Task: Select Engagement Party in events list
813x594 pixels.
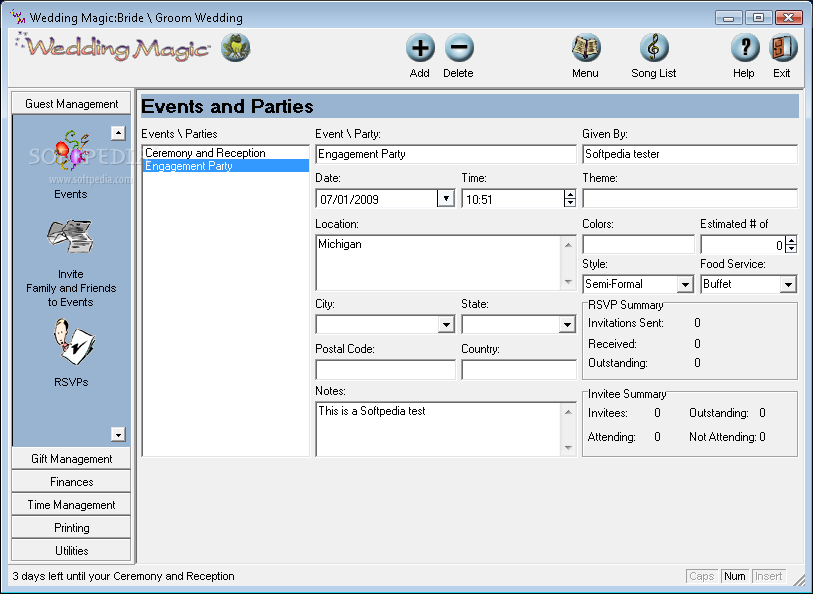Action: 226,166
